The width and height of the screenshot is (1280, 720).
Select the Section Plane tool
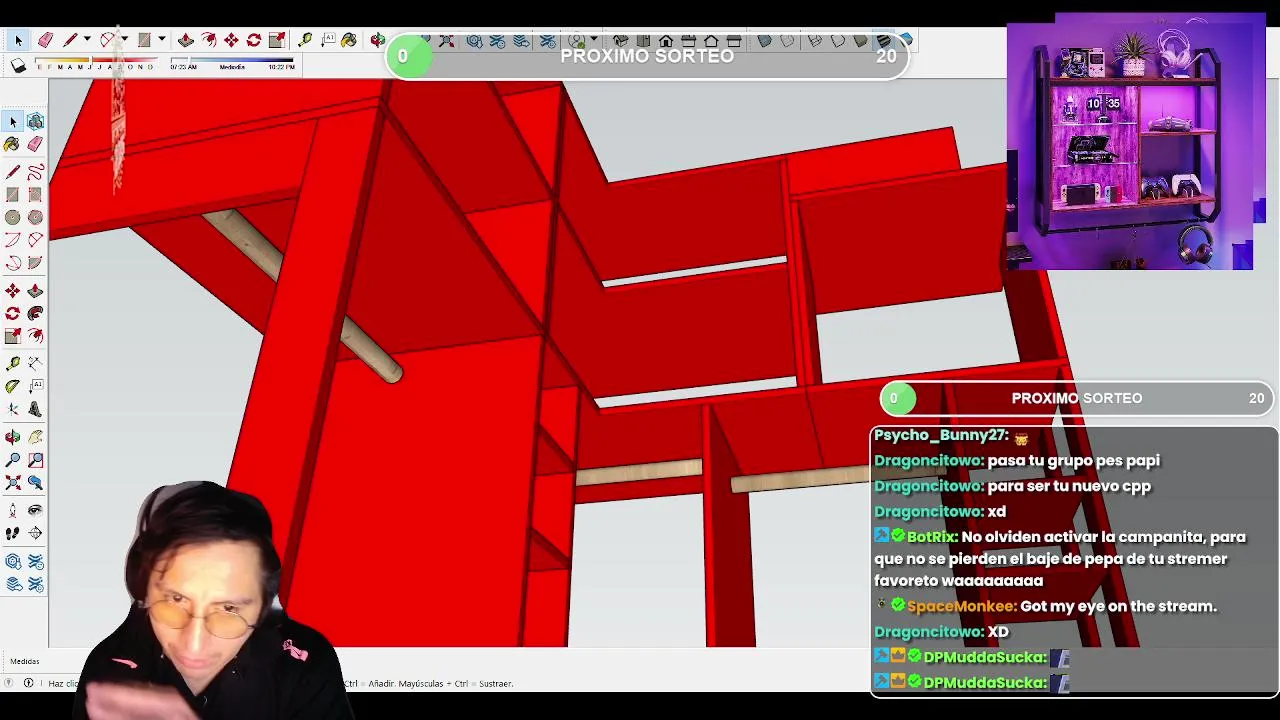tap(35, 533)
